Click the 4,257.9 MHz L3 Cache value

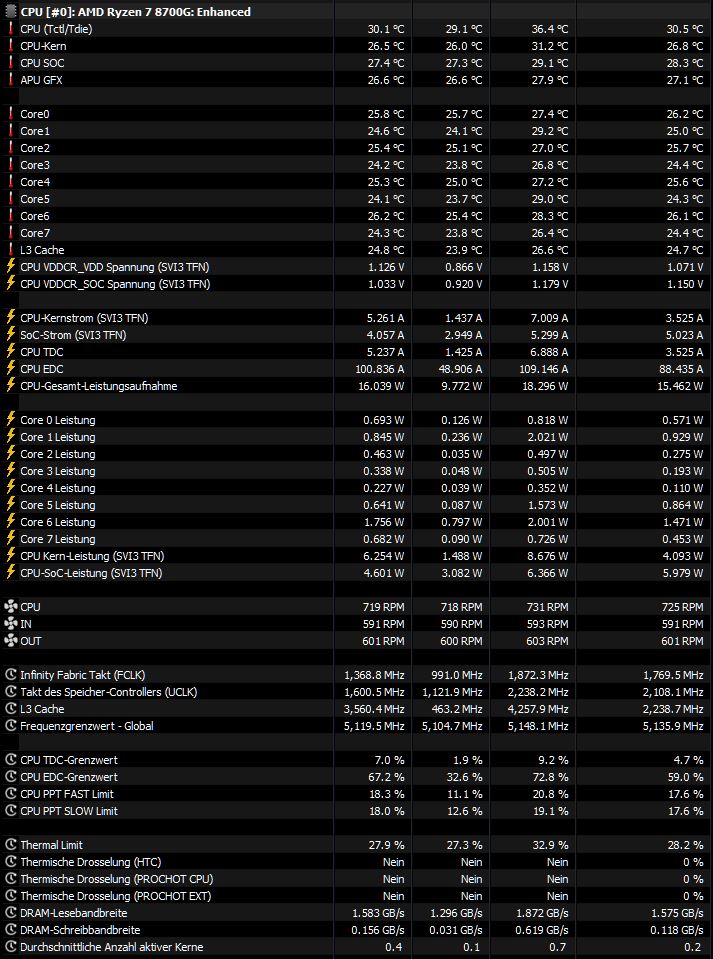[538, 709]
